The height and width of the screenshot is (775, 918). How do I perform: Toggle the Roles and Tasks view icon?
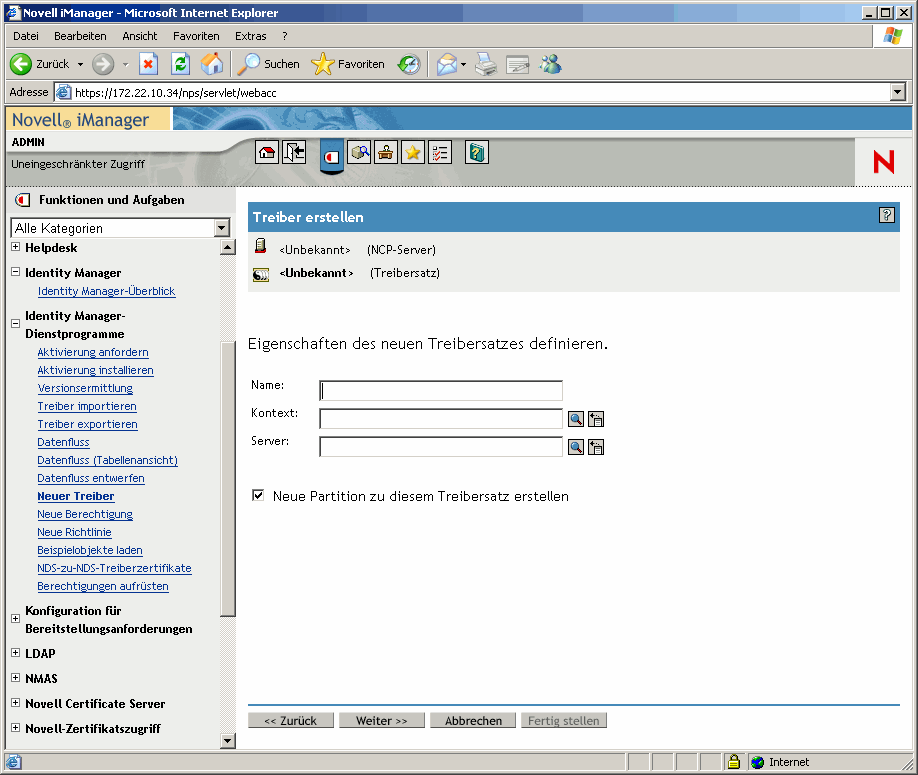331,153
